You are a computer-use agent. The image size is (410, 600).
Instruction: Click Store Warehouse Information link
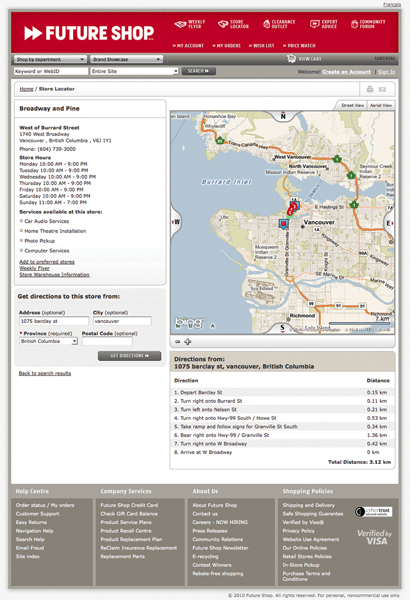click(x=54, y=275)
